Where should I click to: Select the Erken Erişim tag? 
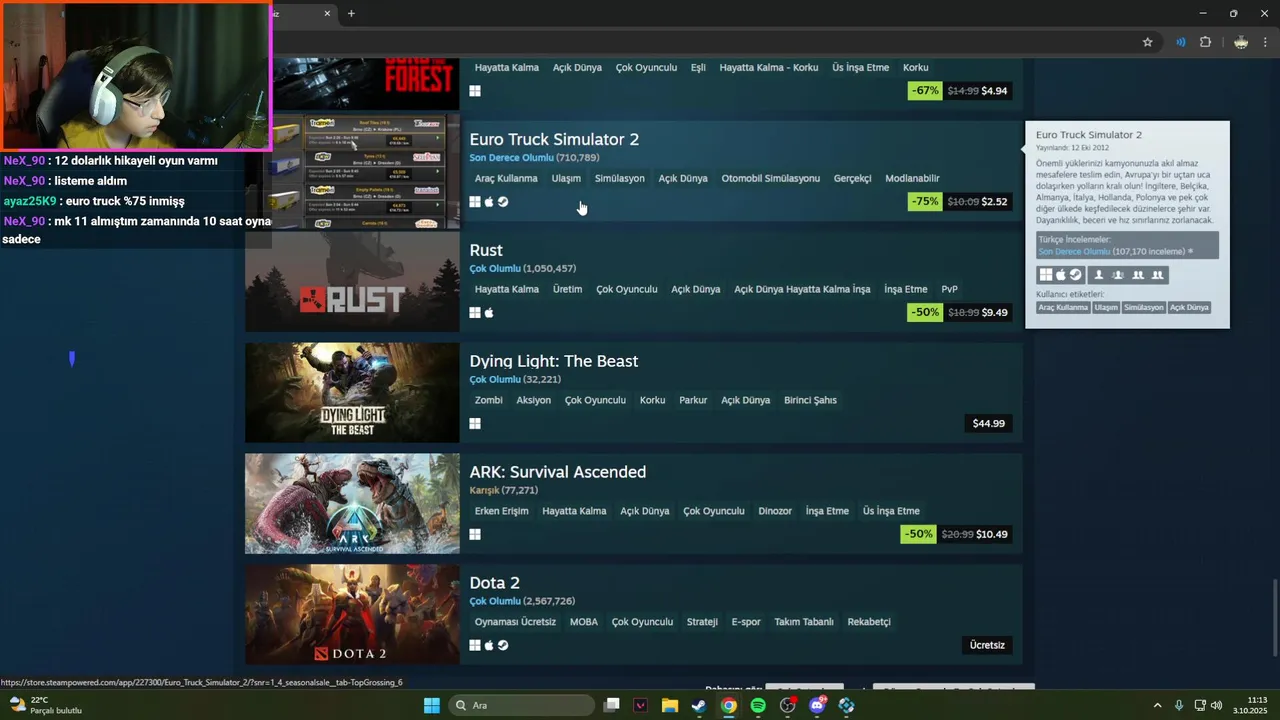click(501, 511)
